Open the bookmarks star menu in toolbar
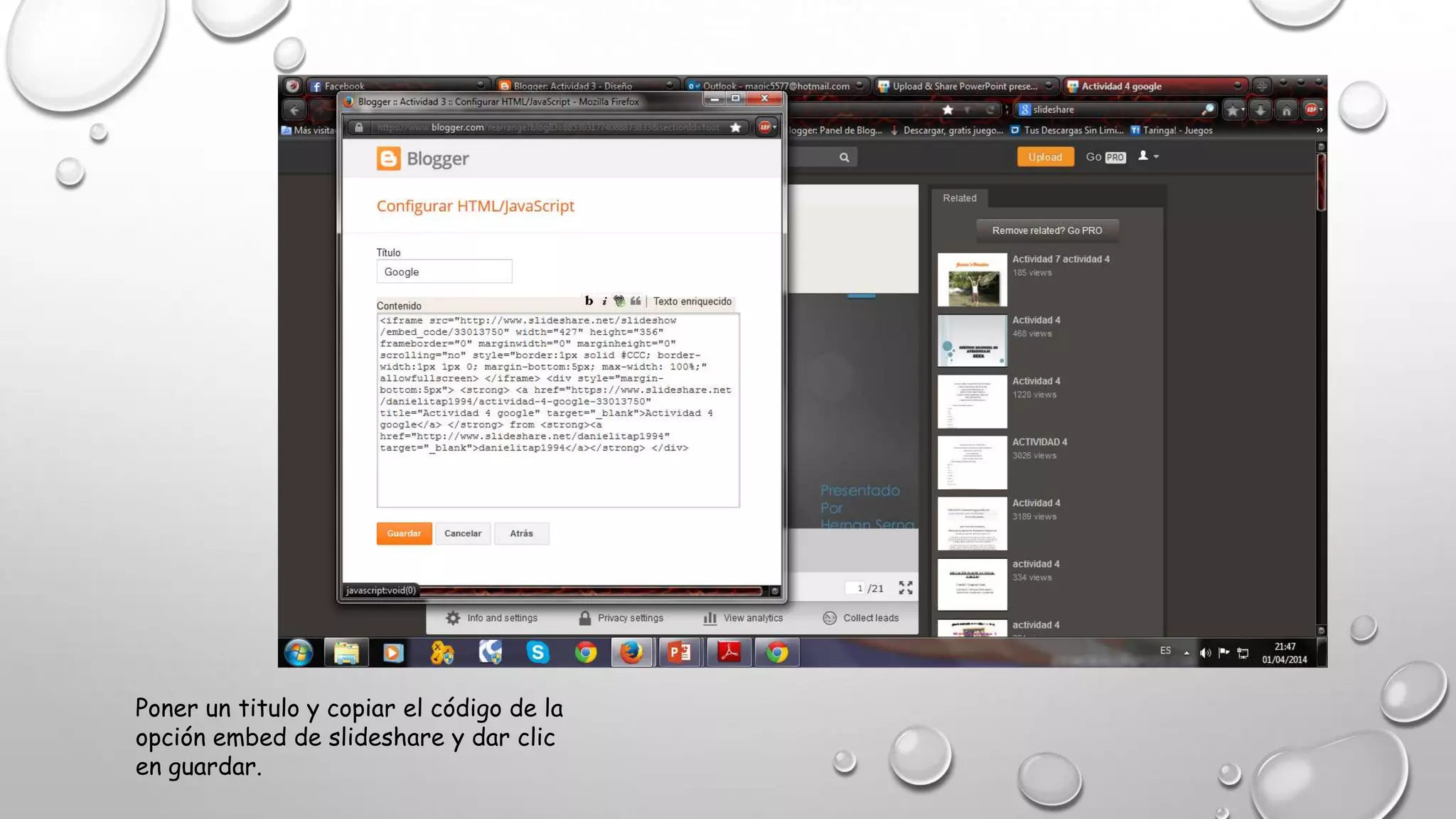 click(x=1233, y=109)
